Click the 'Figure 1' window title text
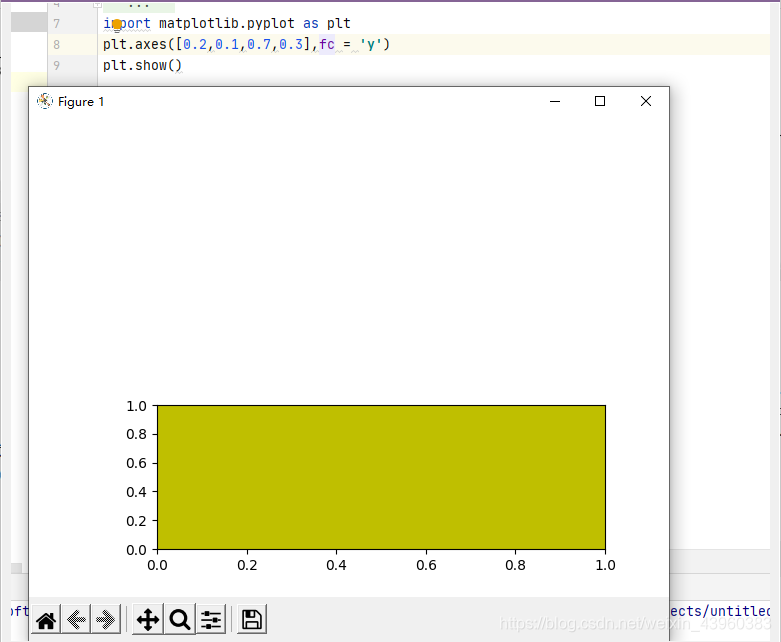781x642 pixels. click(81, 102)
